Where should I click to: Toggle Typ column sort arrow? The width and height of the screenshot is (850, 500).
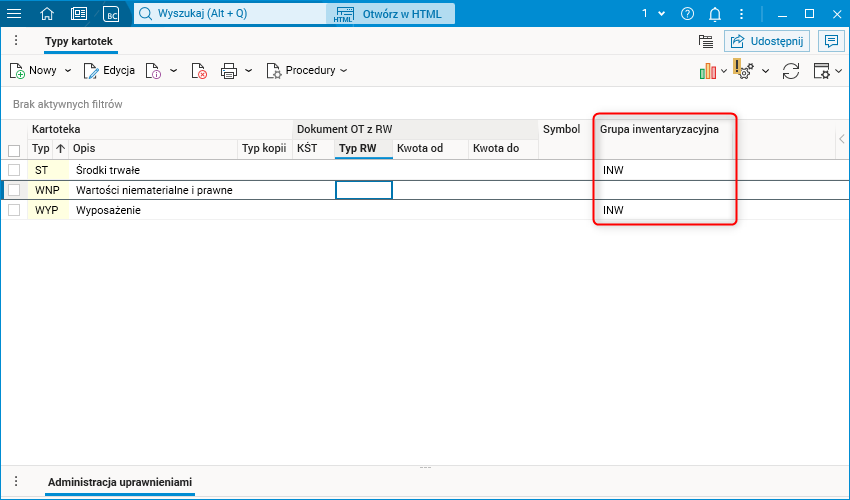click(x=60, y=148)
